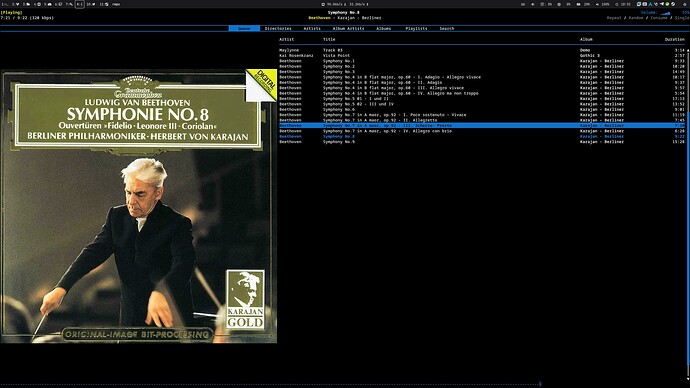Click the Beethoven Symphonie No. 8 album cover
The width and height of the screenshot is (690, 388).
[x=139, y=206]
